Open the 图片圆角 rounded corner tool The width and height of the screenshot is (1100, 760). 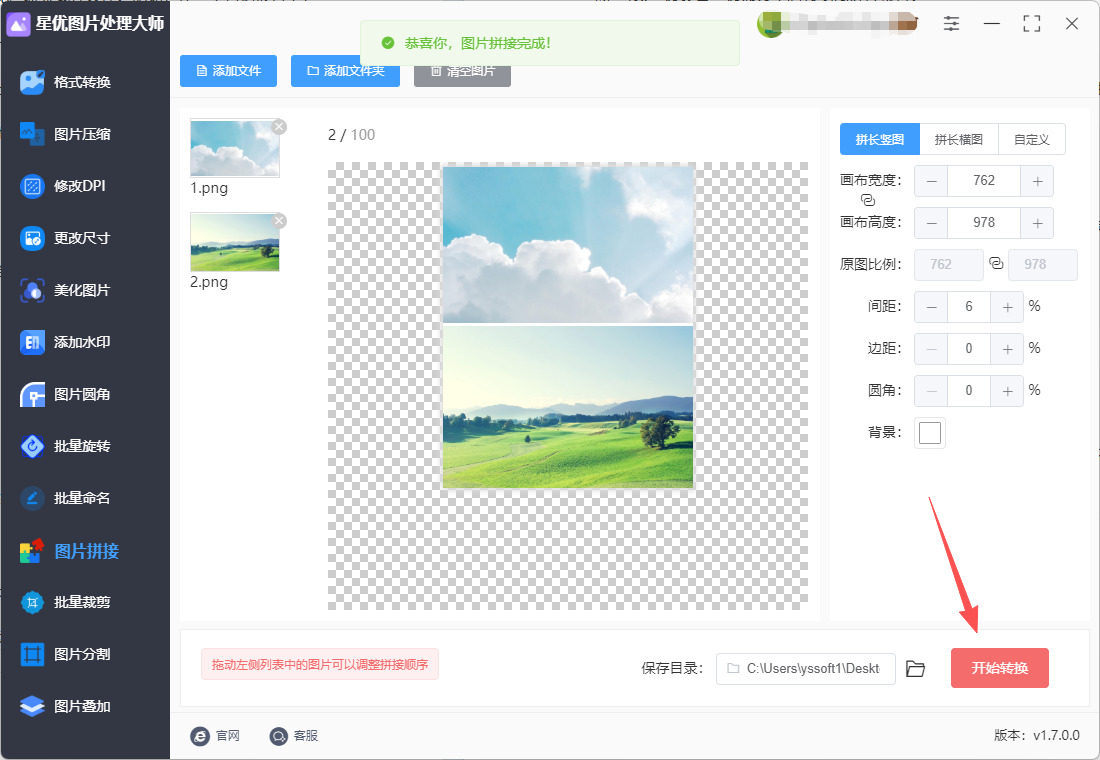67,394
